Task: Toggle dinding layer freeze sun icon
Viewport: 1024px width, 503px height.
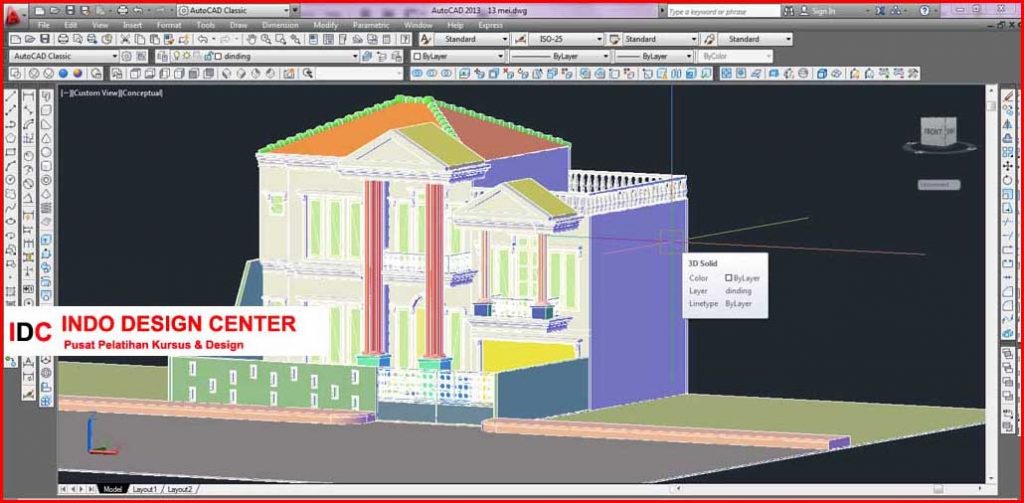Action: (186, 57)
